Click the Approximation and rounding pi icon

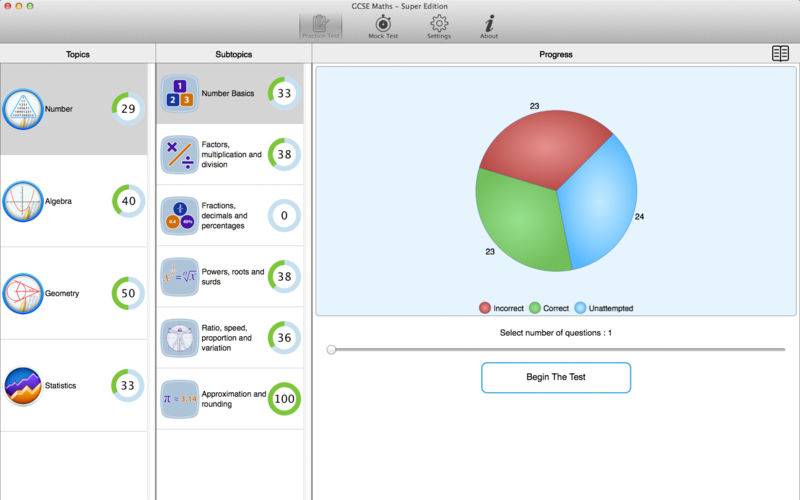[x=180, y=399]
